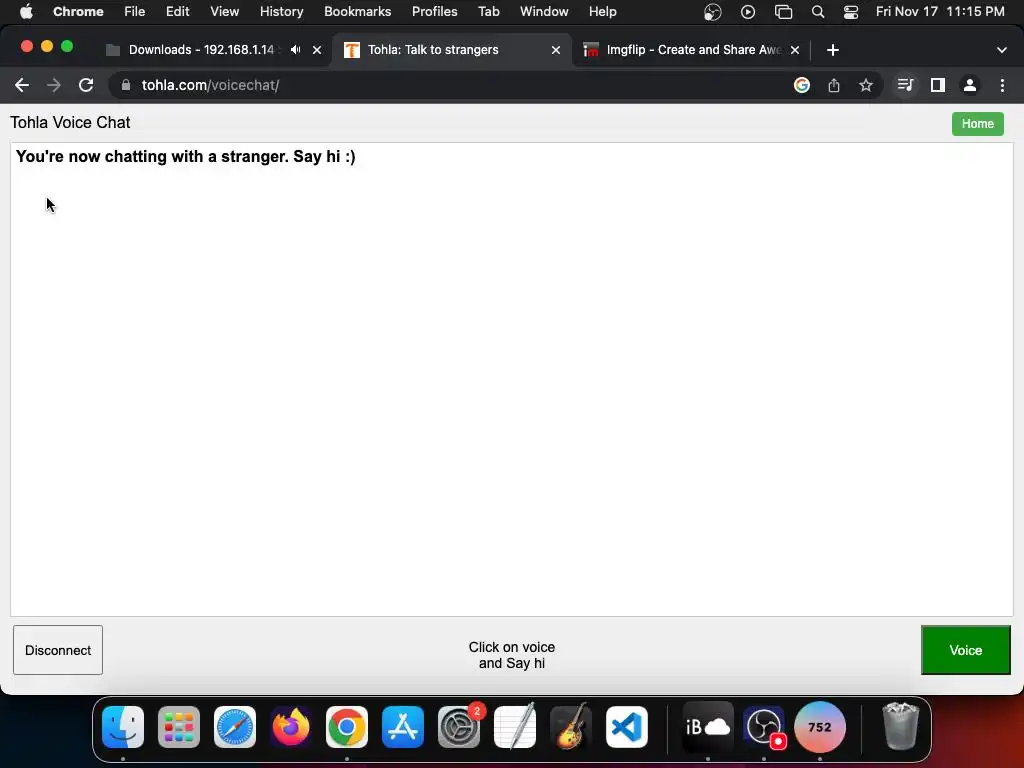The image size is (1024, 768).
Task: Toggle the Chrome side panel
Action: [x=938, y=85]
